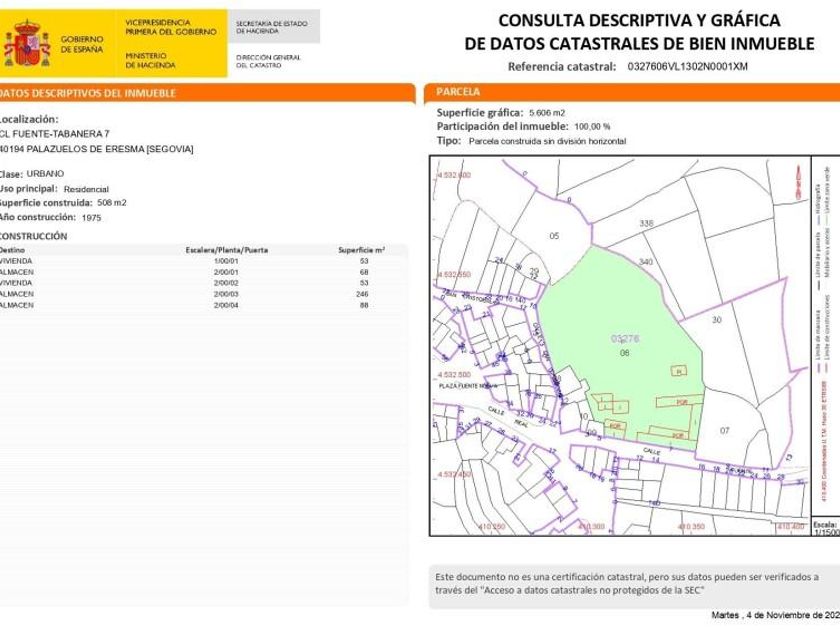
Task: Click parcel '05' on the map
Action: [554, 236]
